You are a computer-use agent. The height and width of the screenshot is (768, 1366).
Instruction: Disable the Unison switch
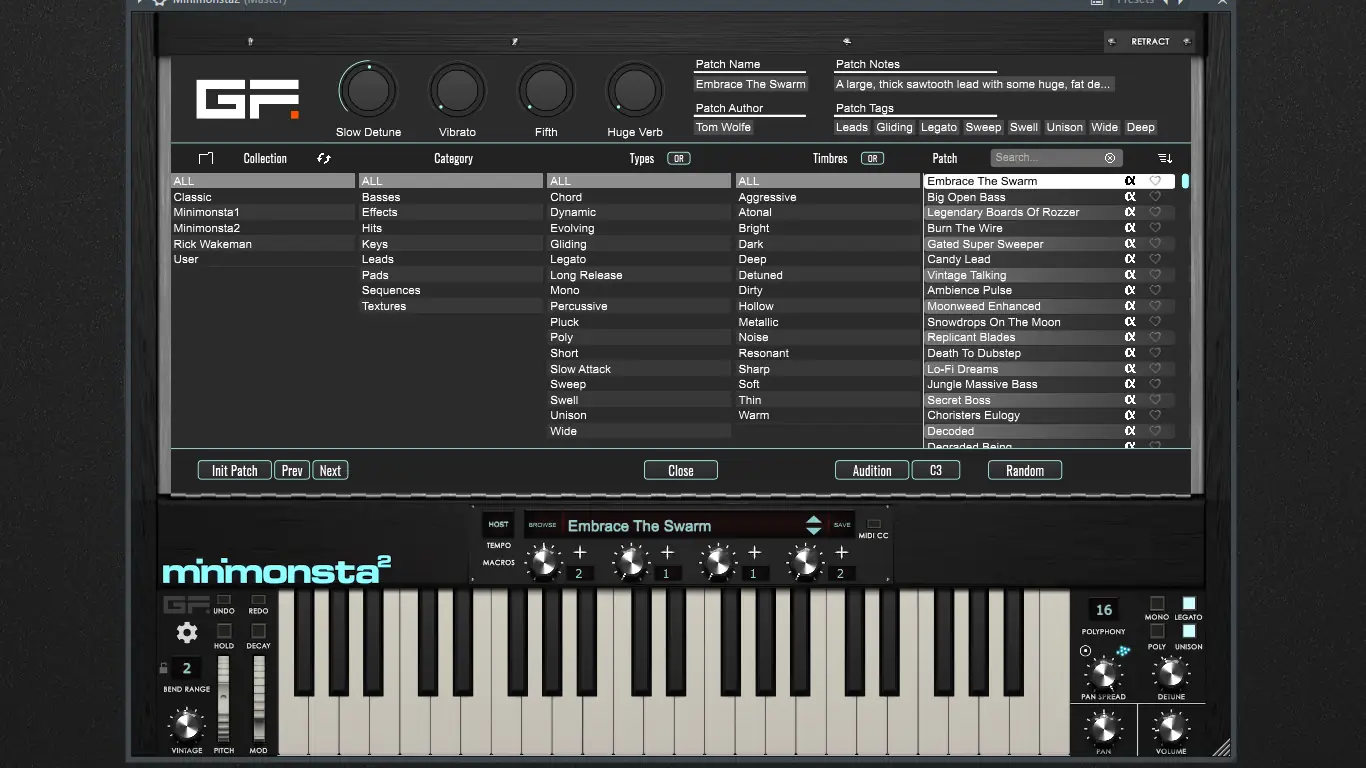point(1189,631)
